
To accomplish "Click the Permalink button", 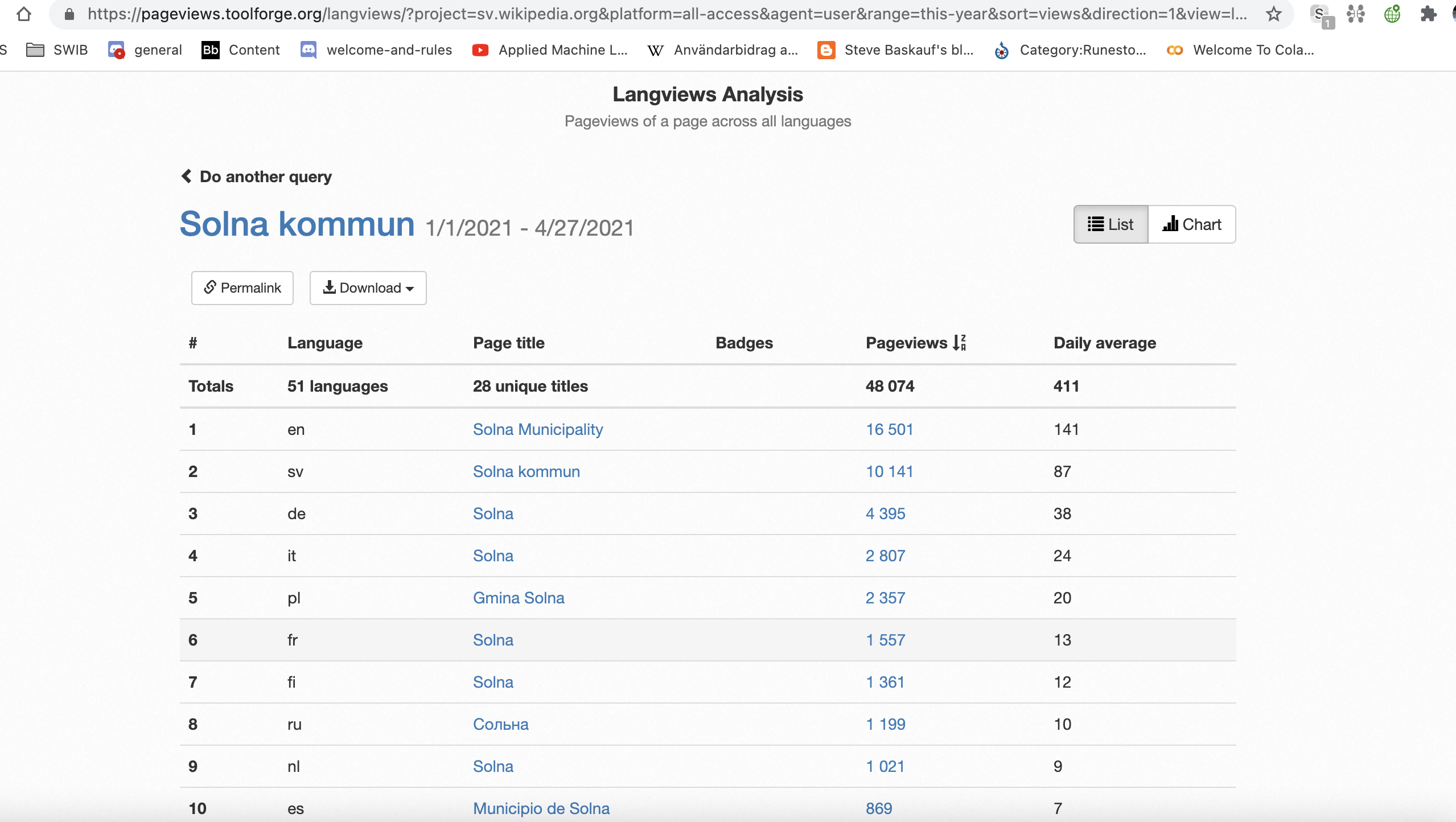I will point(242,288).
